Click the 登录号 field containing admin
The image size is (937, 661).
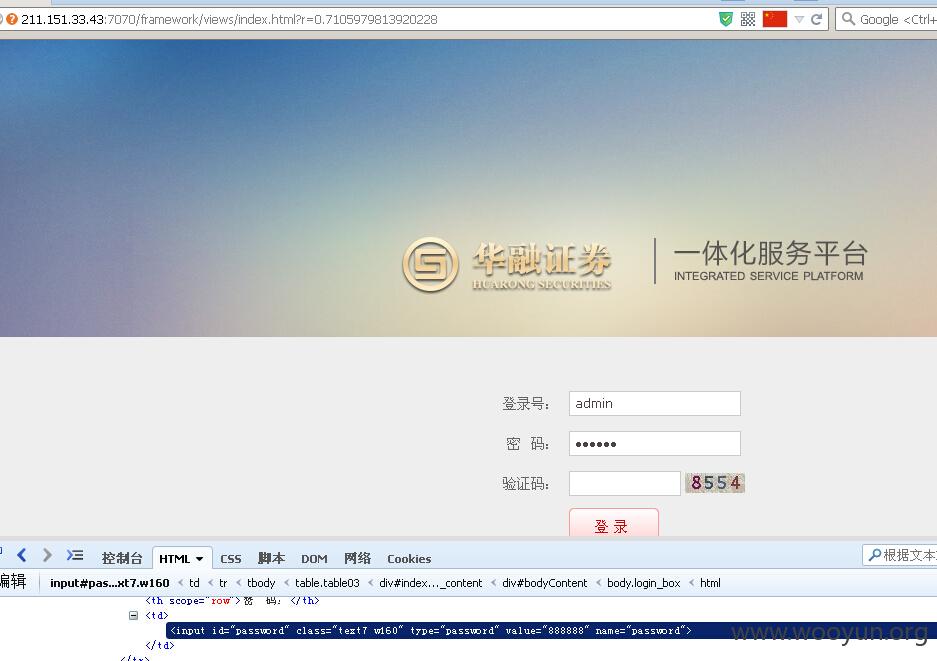654,403
